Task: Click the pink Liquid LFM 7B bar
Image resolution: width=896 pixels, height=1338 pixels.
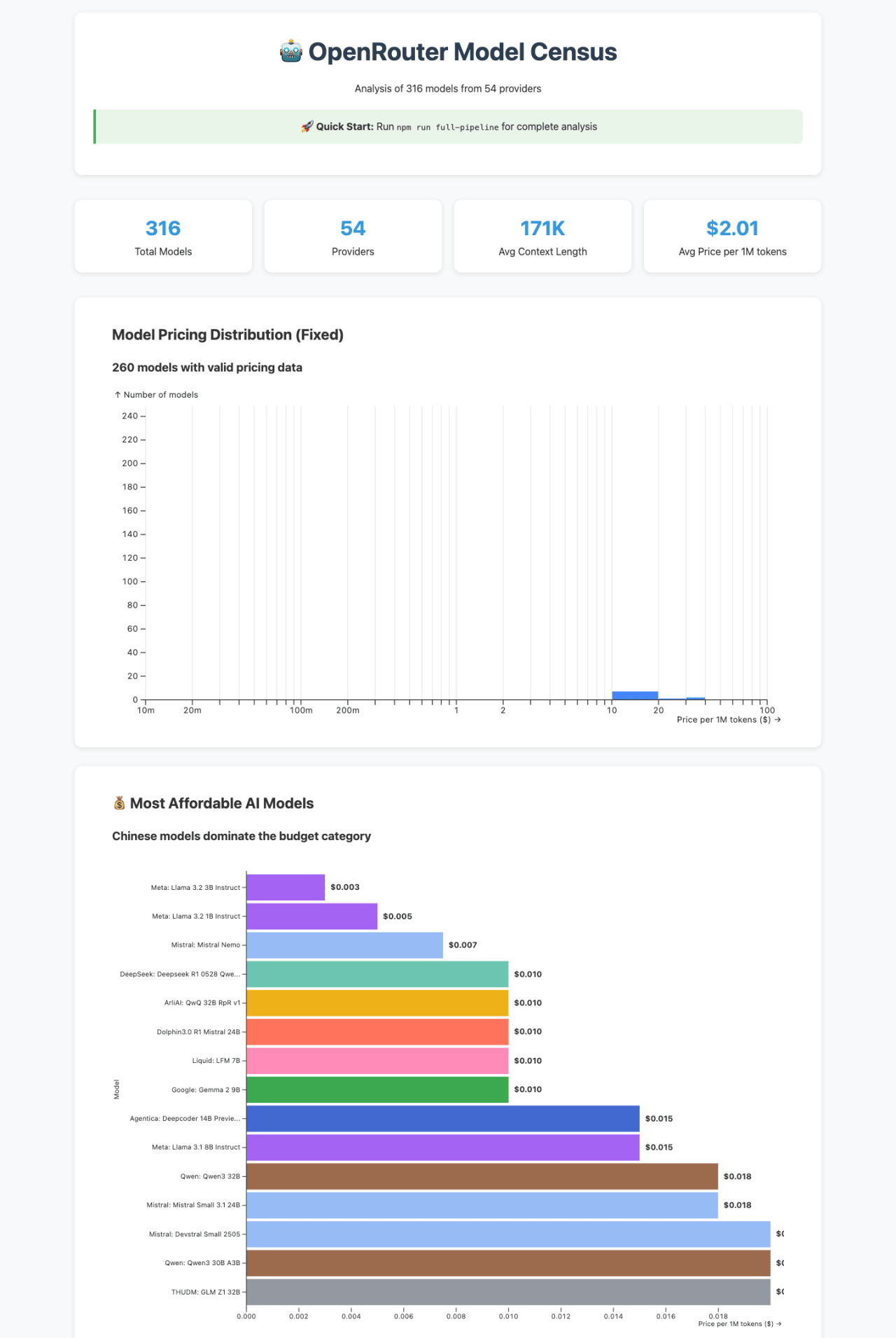Action: pyautogui.click(x=377, y=1061)
